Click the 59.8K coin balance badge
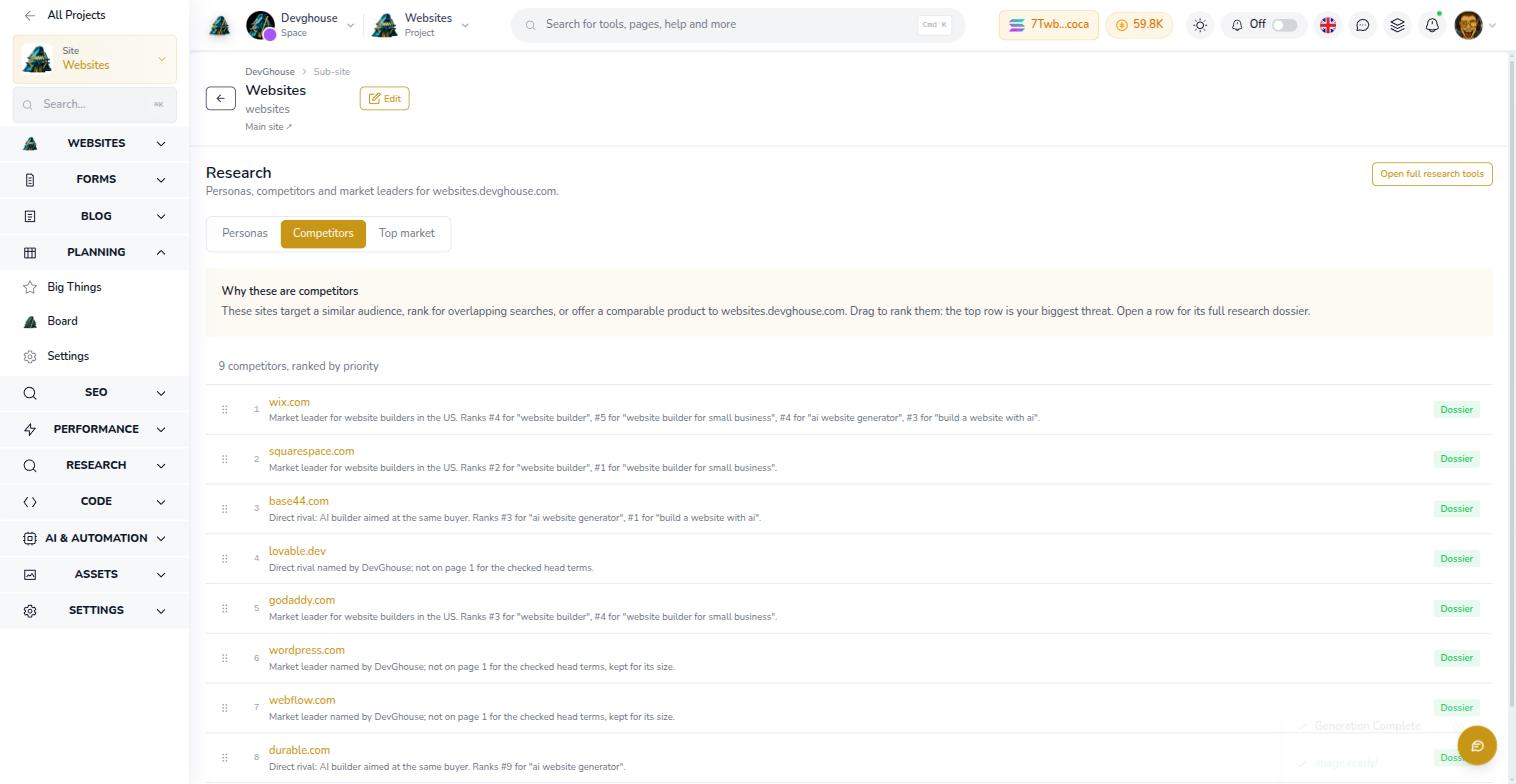This screenshot has height=784, width=1516. [1139, 25]
